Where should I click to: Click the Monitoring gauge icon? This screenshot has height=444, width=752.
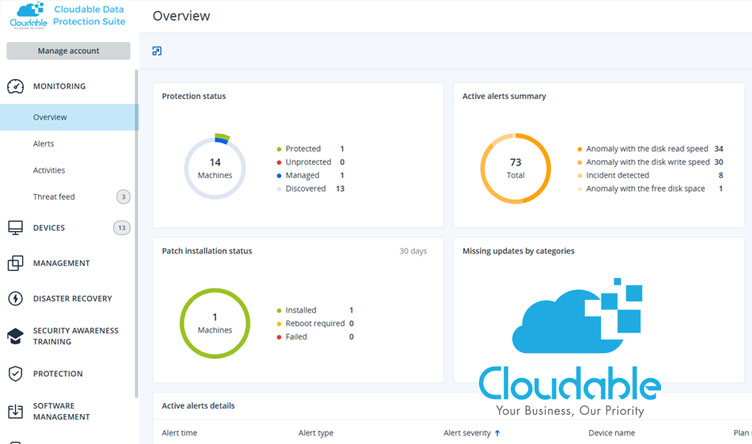coord(15,86)
